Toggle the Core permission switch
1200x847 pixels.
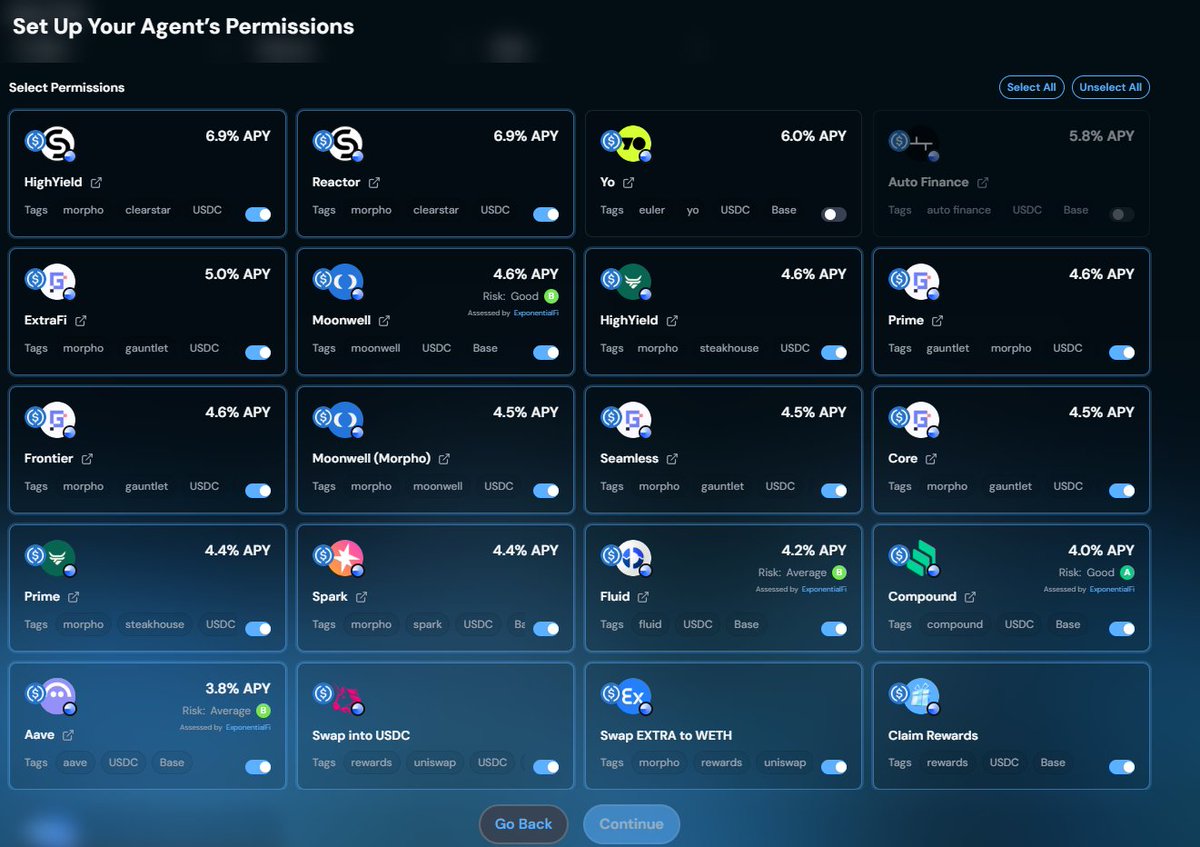[x=1122, y=490]
